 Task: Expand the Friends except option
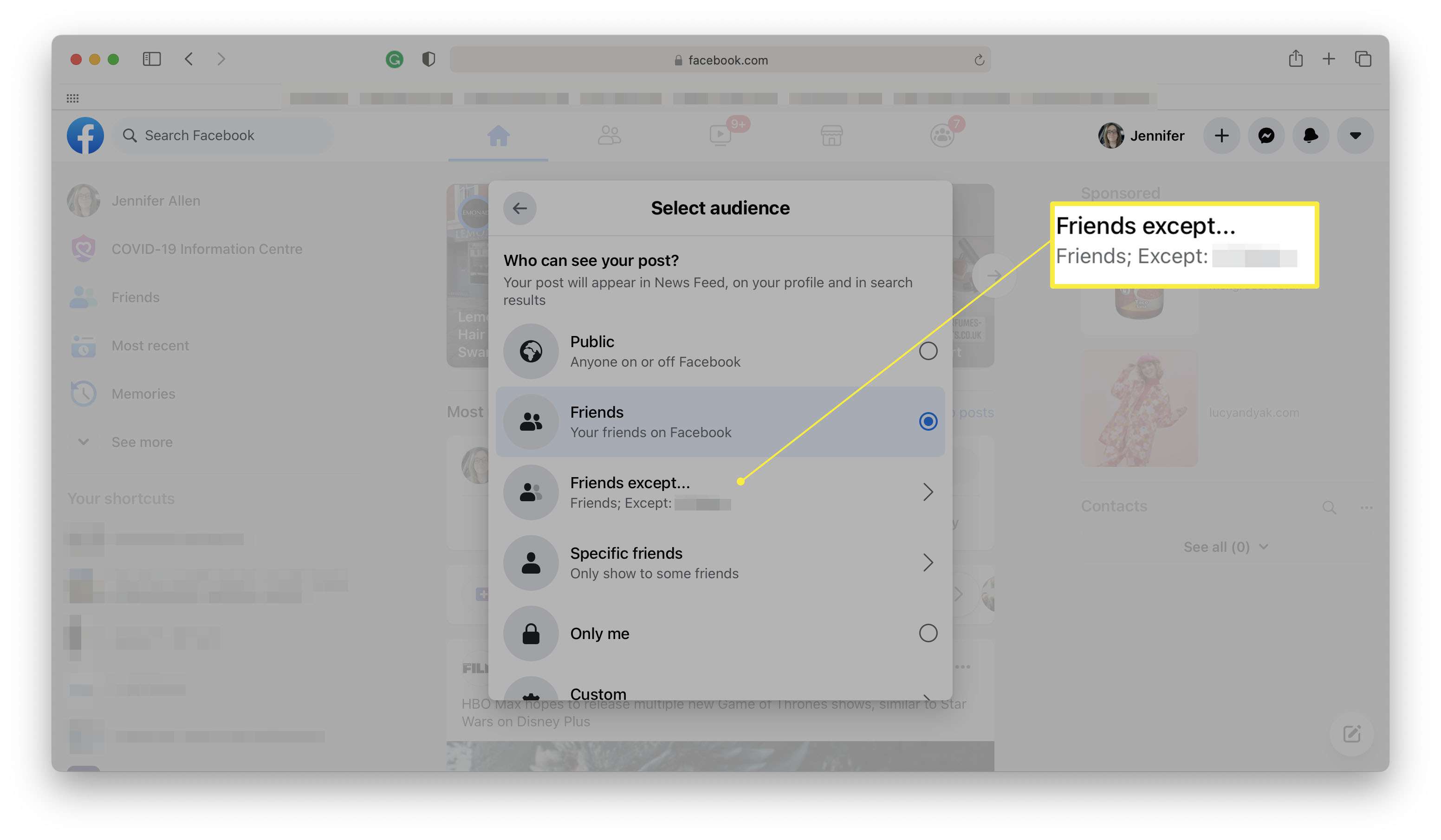pos(927,492)
